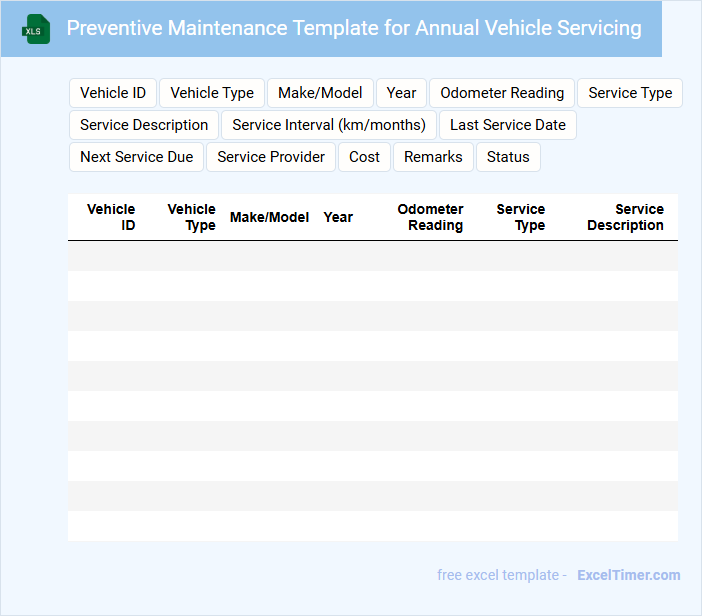This screenshot has height=616, width=702.
Task: Click the Remarks tag
Action: coord(434,157)
